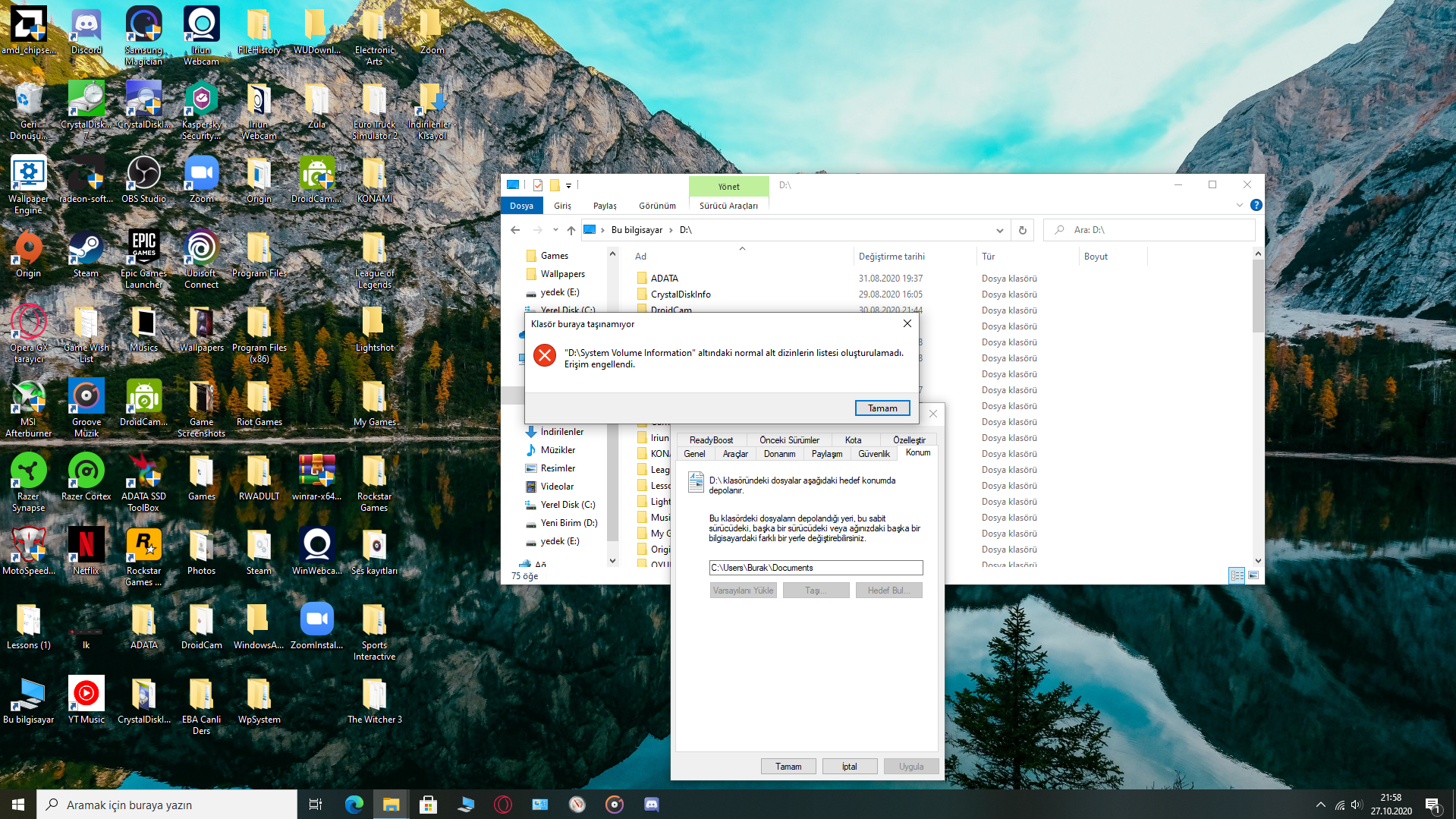Select Müzikler in navigation pane
Screen dimensions: 1456x819
point(558,450)
